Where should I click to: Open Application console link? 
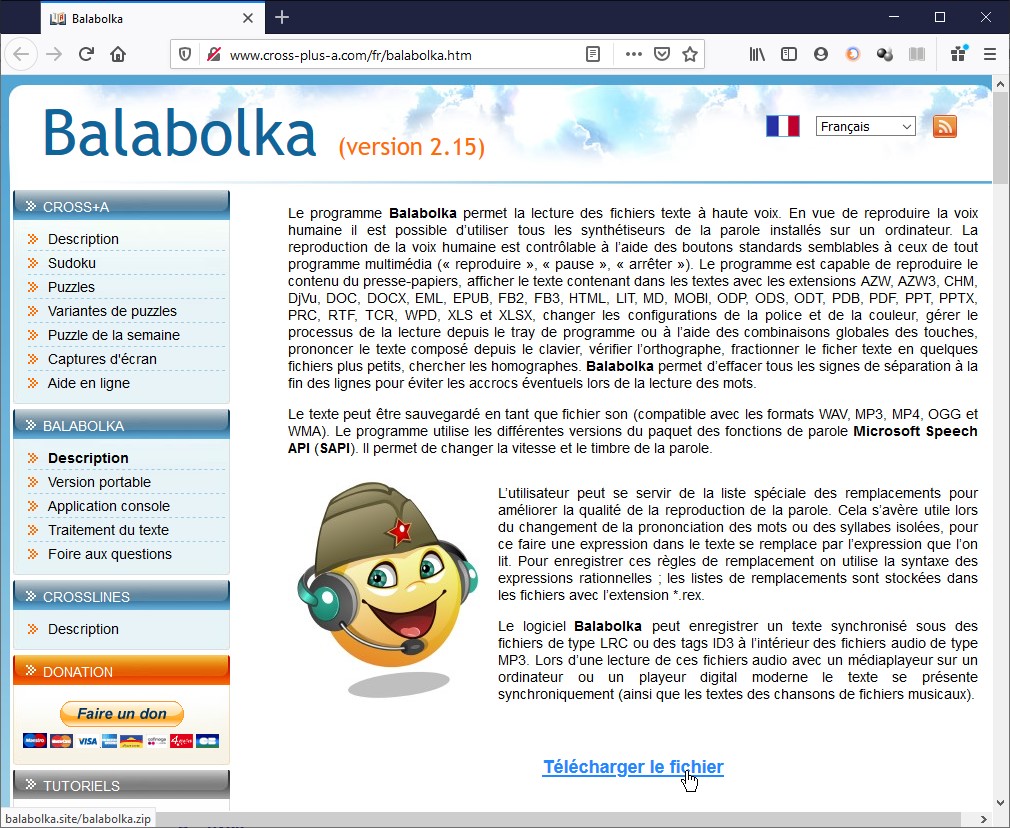pyautogui.click(x=109, y=506)
